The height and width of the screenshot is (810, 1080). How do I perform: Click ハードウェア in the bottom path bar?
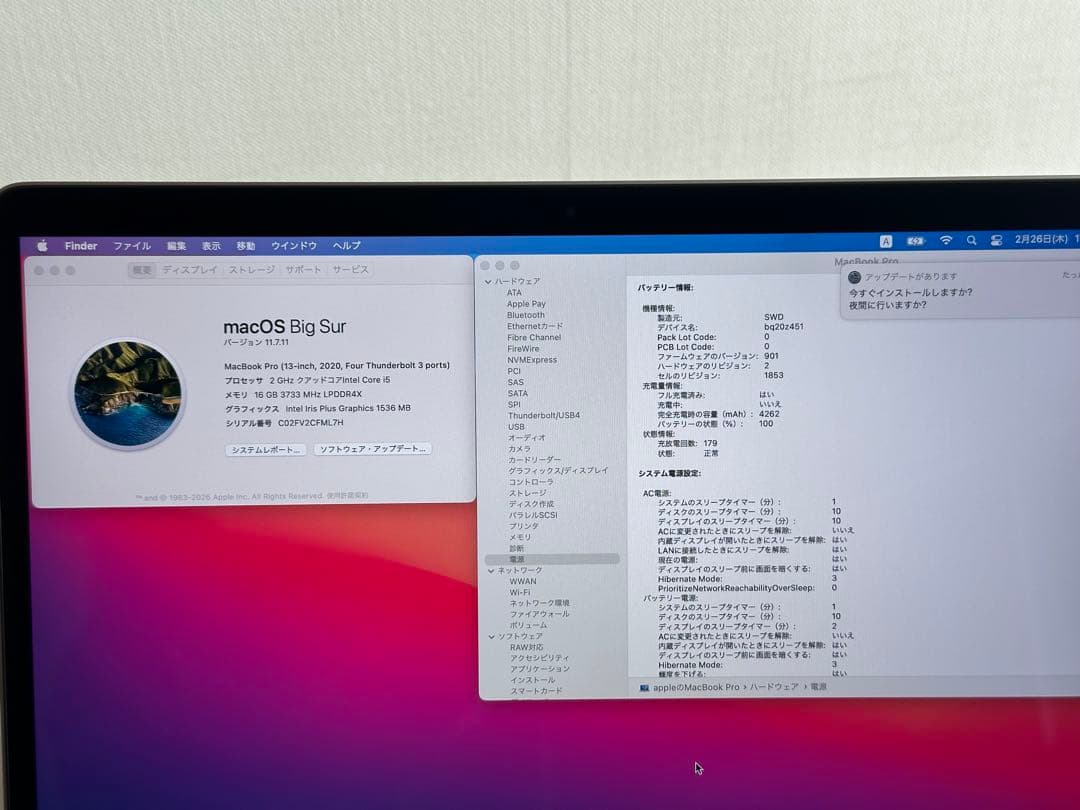[773, 687]
